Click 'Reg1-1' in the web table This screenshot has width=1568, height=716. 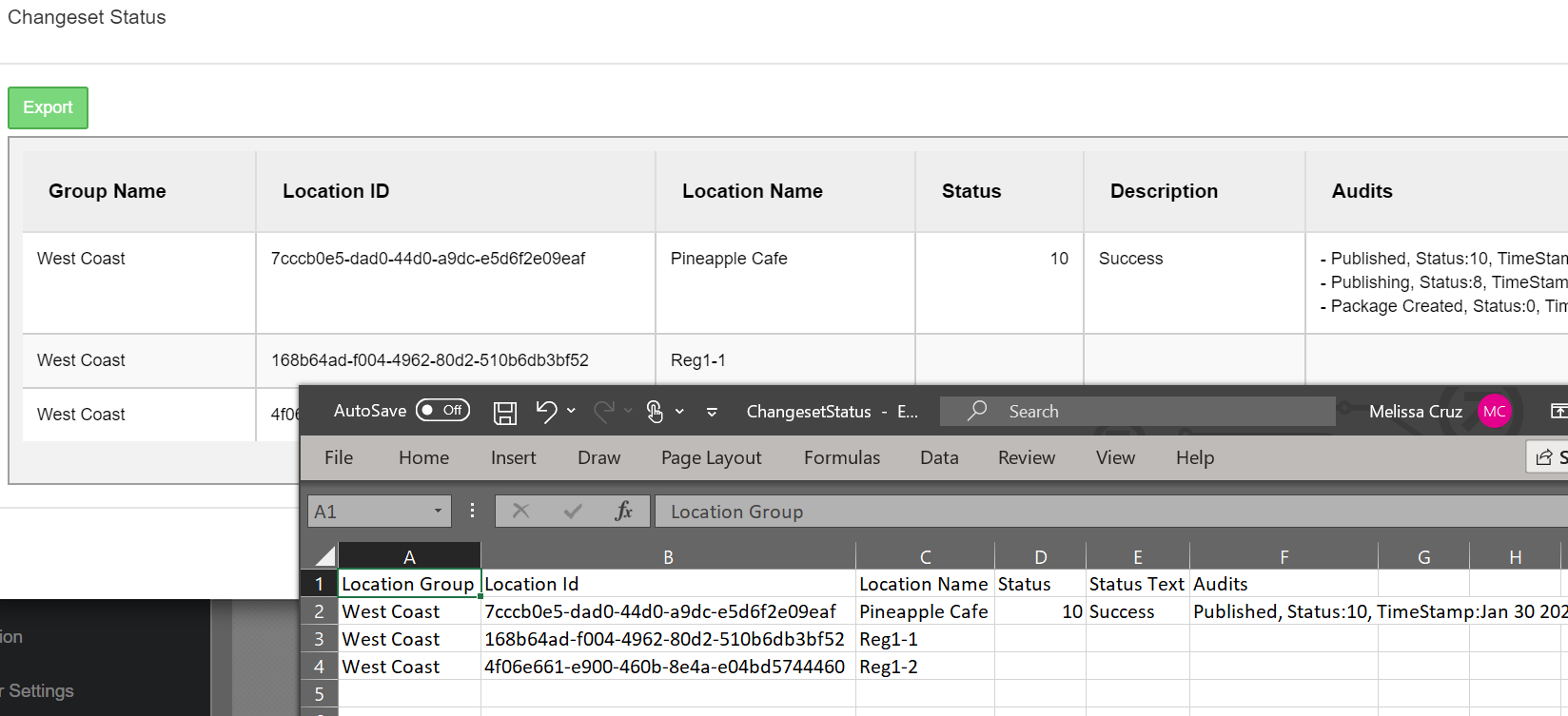coord(698,360)
